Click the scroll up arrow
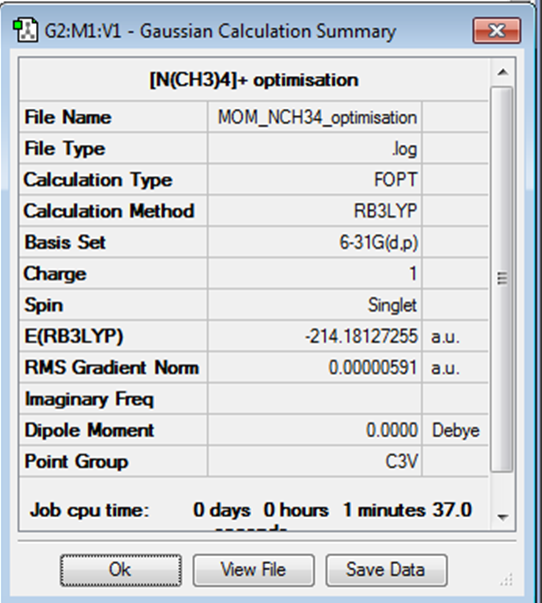 click(502, 72)
